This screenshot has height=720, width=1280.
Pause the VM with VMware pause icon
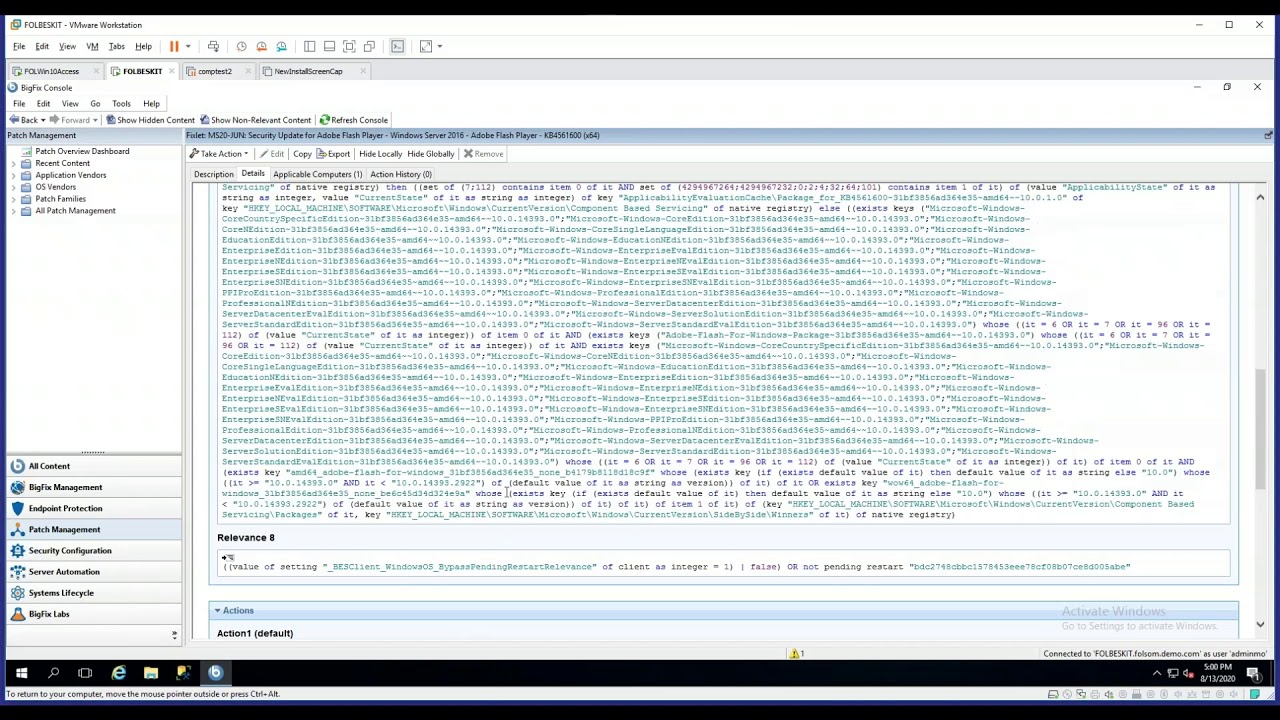point(173,46)
